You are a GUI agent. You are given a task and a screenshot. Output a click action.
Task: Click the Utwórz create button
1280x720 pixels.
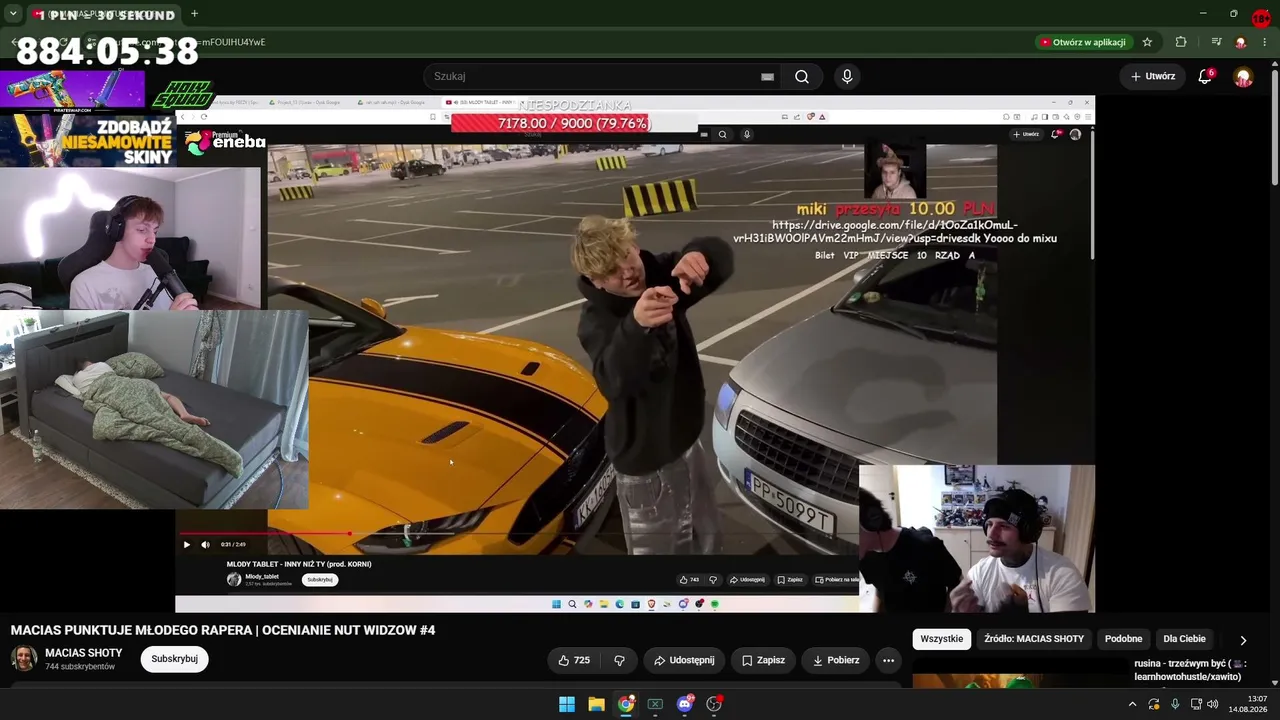pyautogui.click(x=1153, y=76)
